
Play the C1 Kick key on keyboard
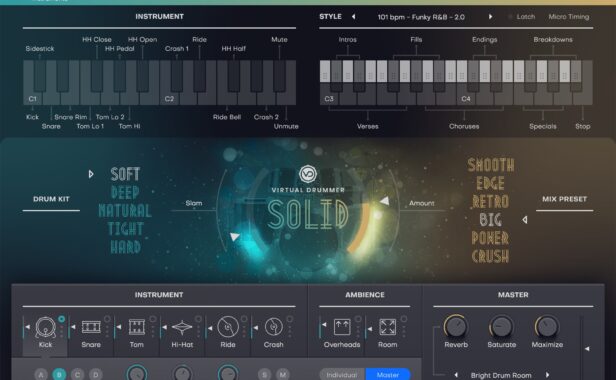click(32, 98)
